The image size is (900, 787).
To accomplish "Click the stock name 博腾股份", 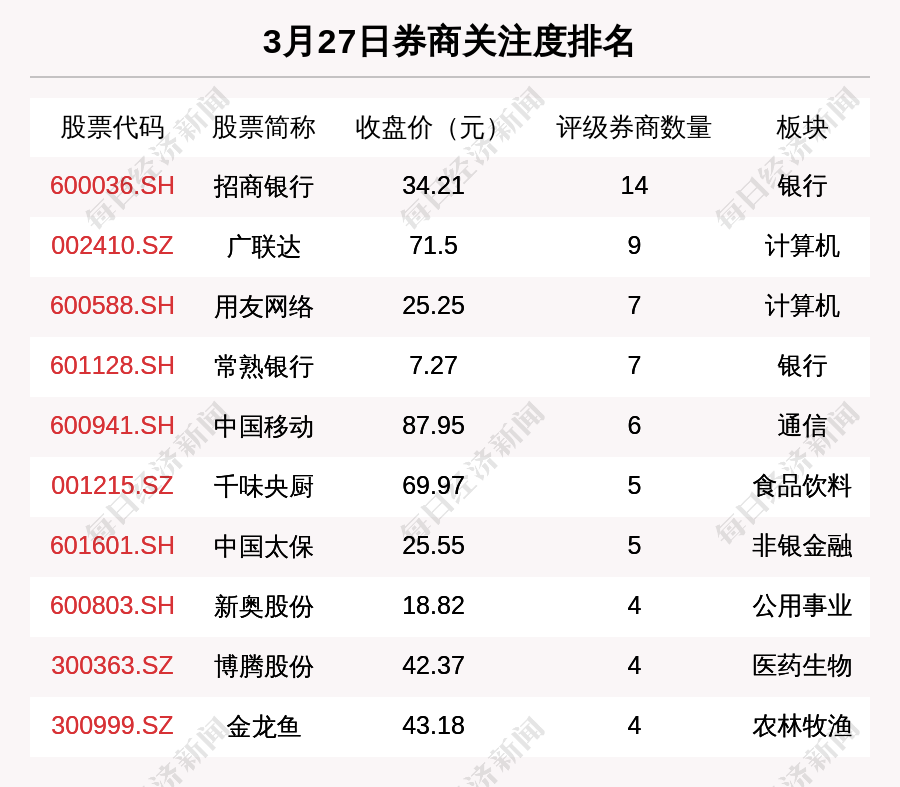I will (263, 666).
